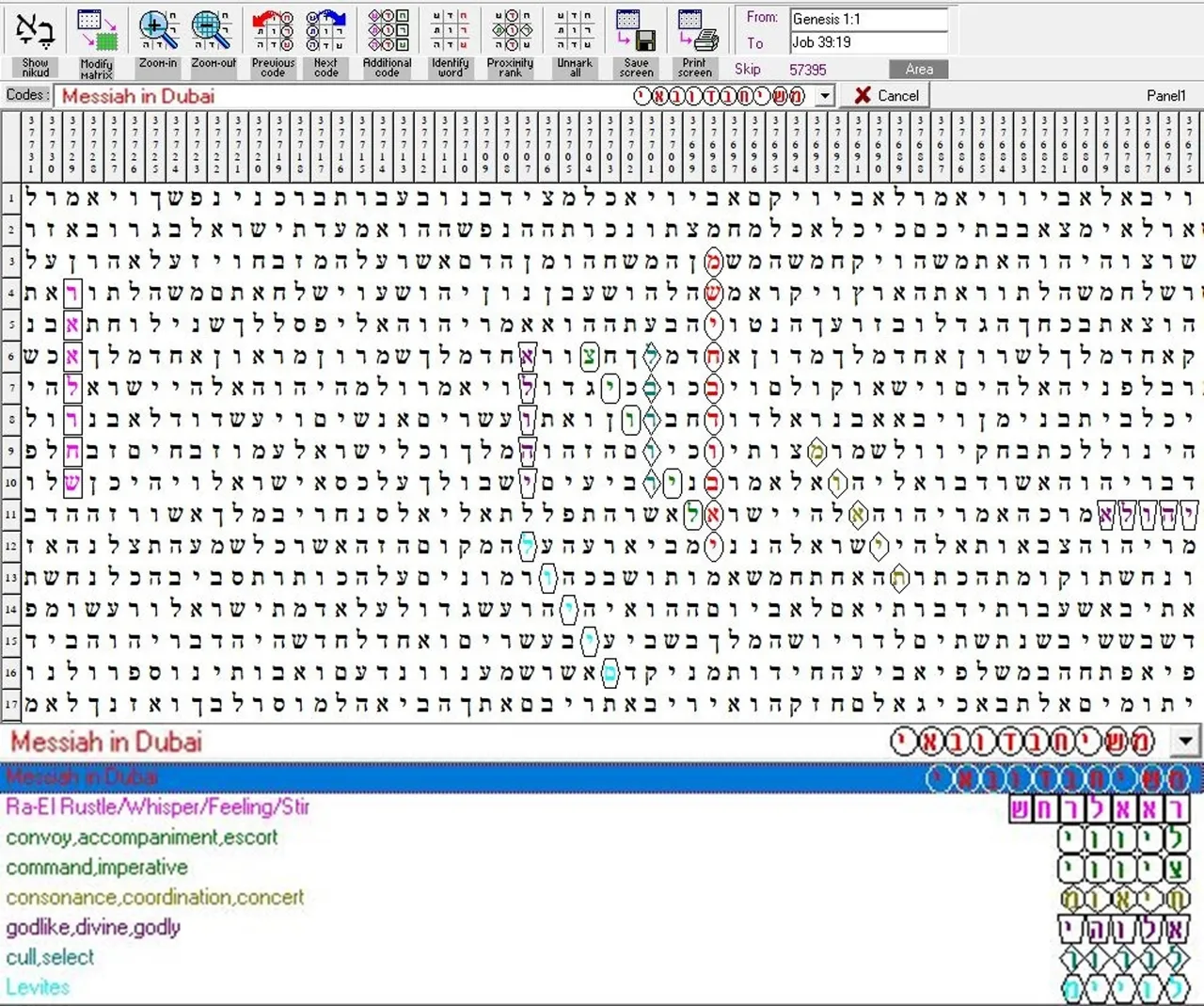Go to the Next code

tap(325, 40)
